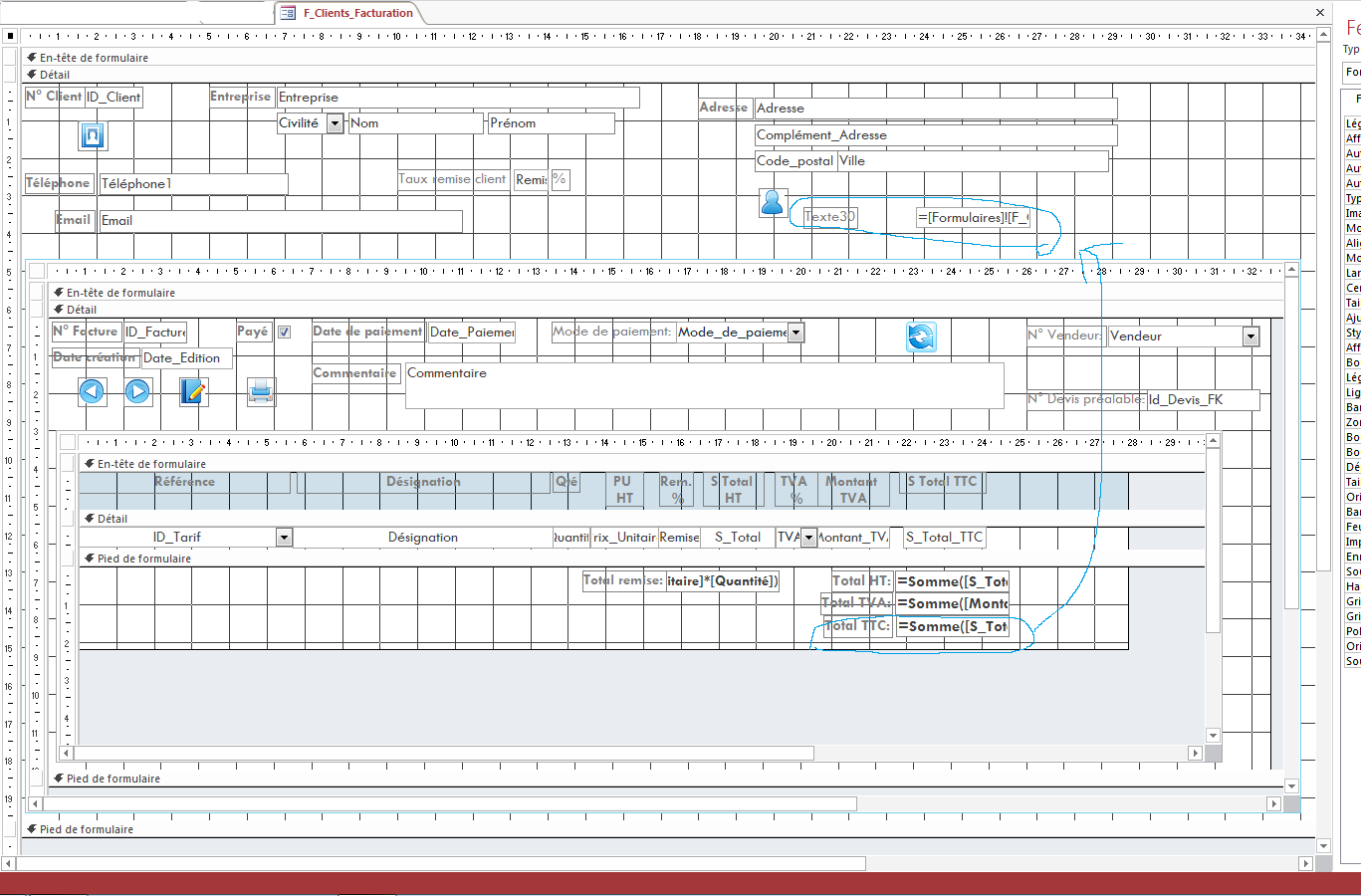Select the Date_Paiement text box

472,333
